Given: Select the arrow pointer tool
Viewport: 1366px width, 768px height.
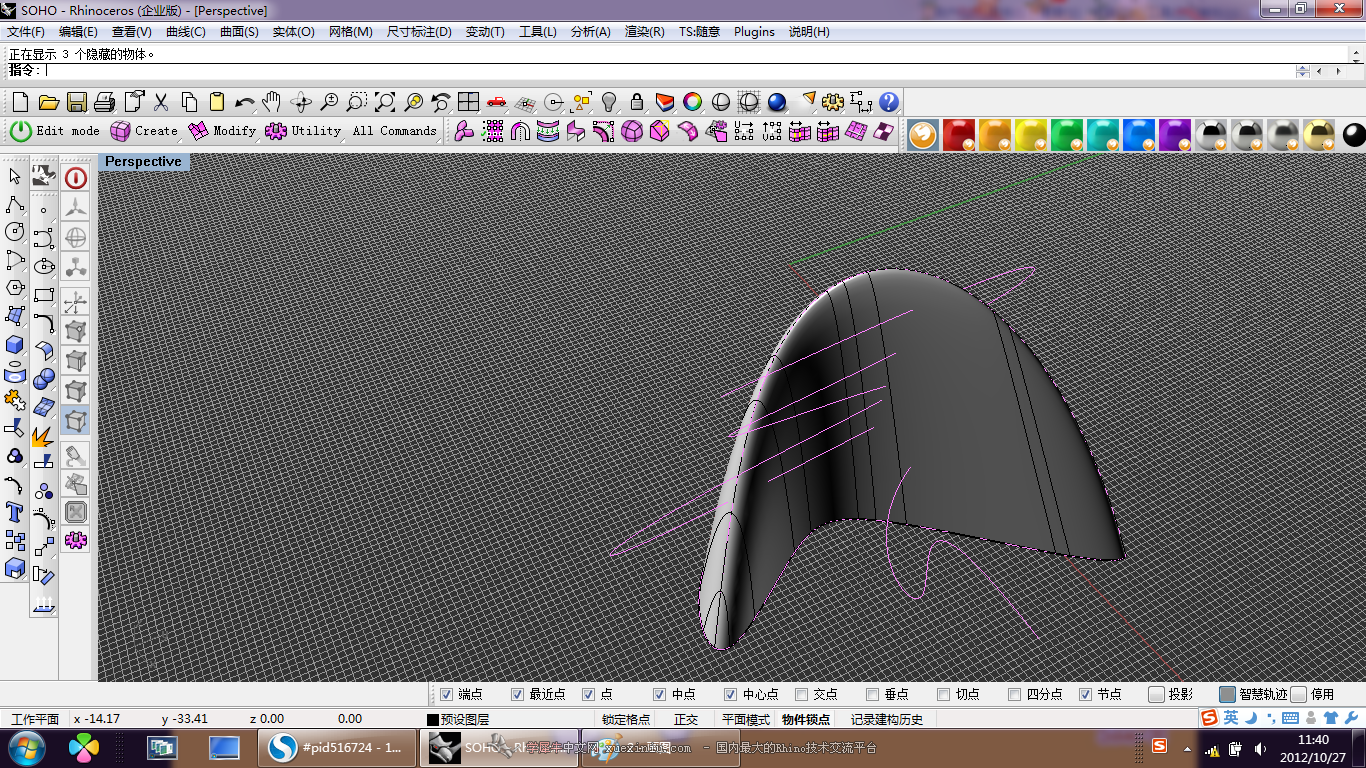Looking at the screenshot, I should point(15,176).
